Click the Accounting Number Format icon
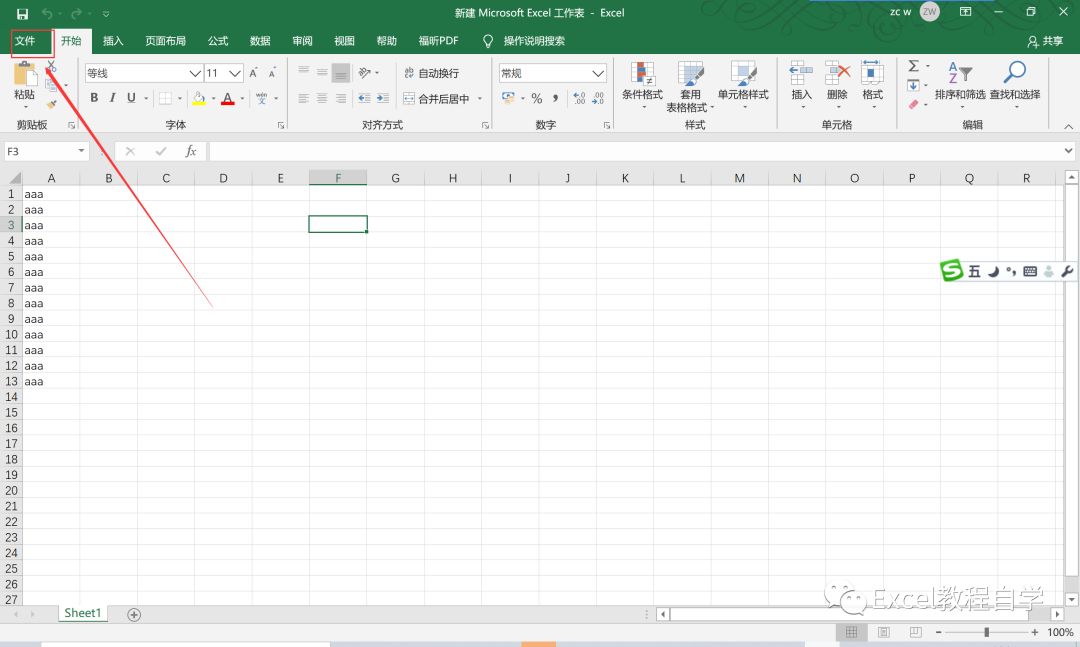Viewport: 1080px width, 647px height. pyautogui.click(x=508, y=99)
